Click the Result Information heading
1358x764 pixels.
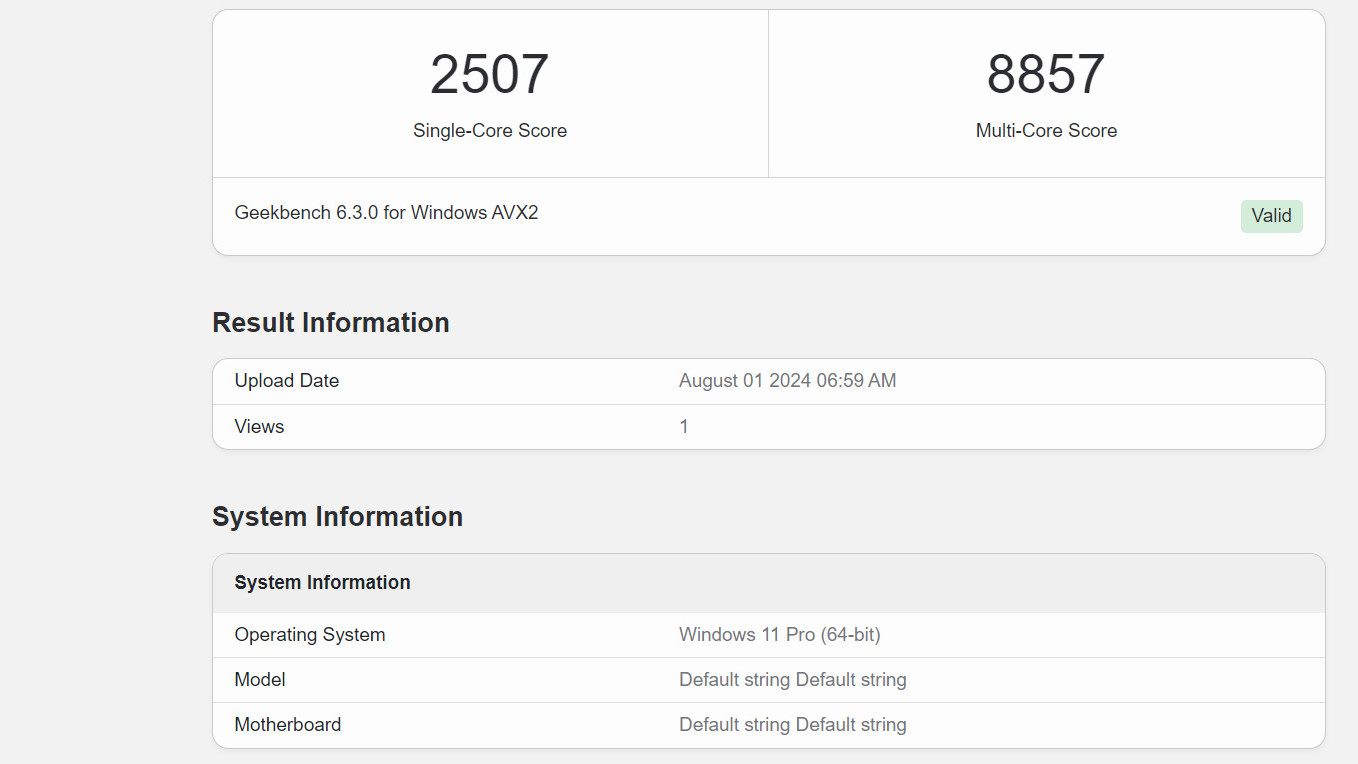[330, 323]
